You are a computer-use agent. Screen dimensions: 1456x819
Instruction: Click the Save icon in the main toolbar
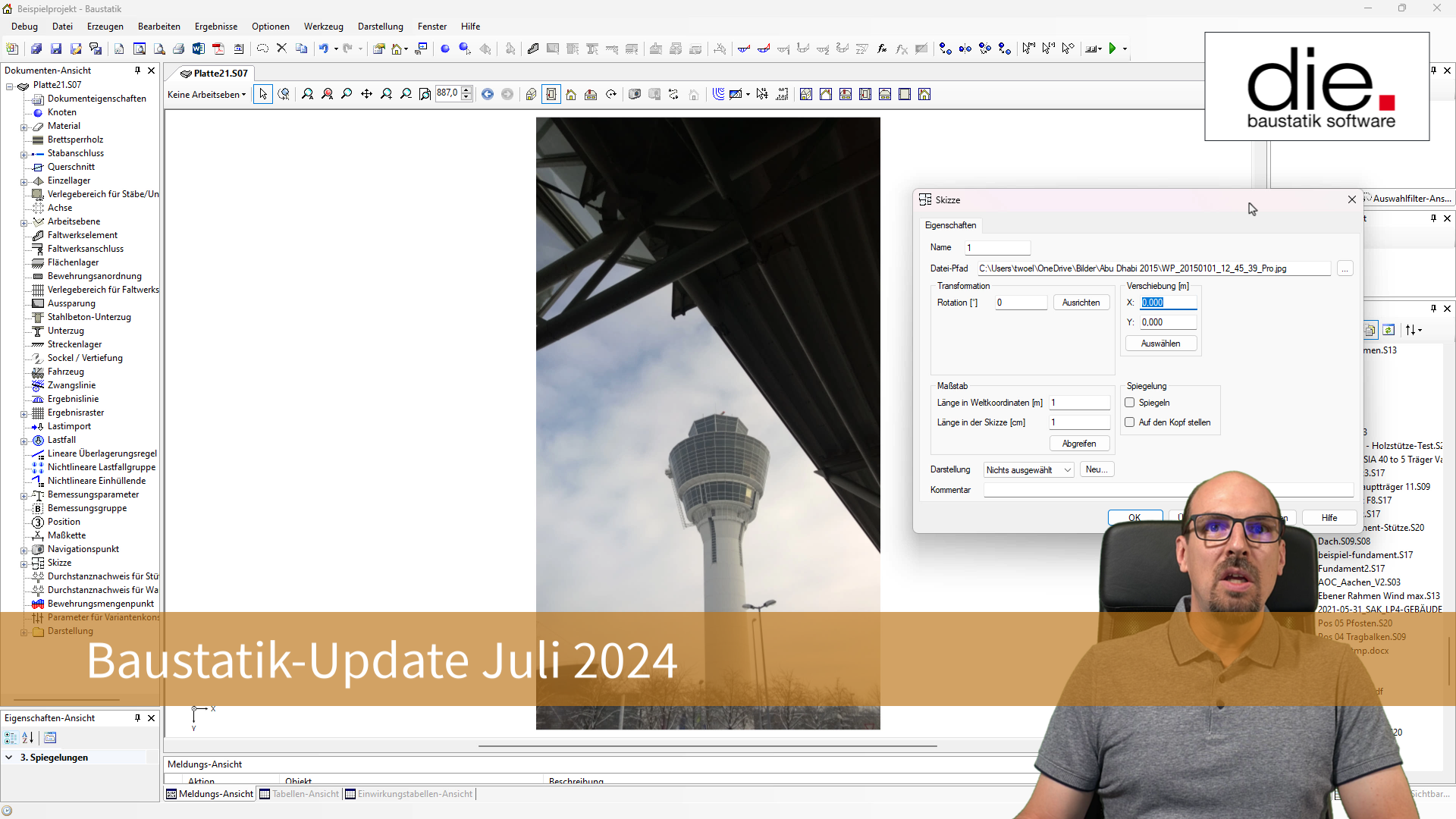pos(56,49)
